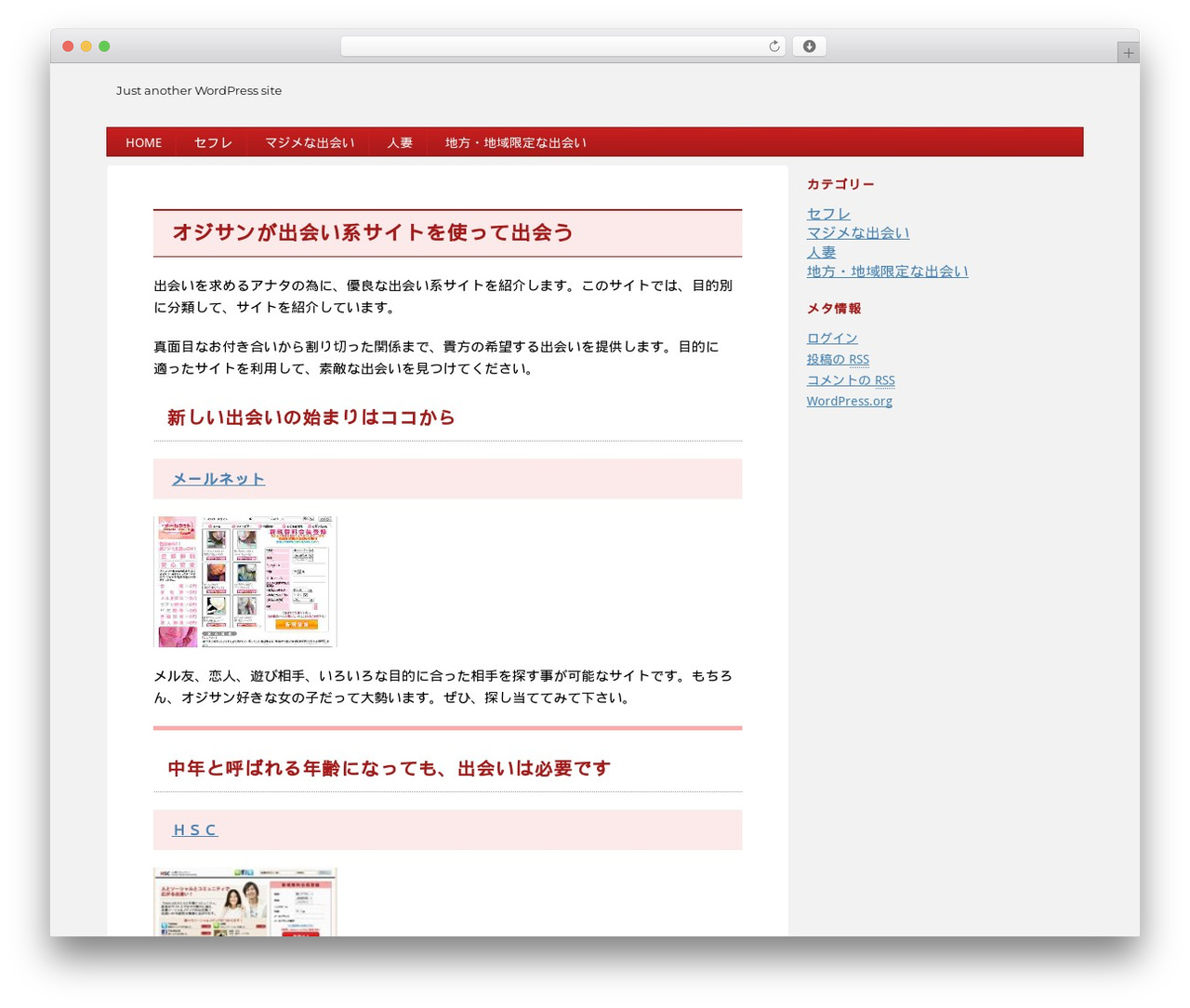The height and width of the screenshot is (1008, 1190).
Task: Open 地方・地域限定な出会い category link in sidebar
Action: tap(887, 272)
